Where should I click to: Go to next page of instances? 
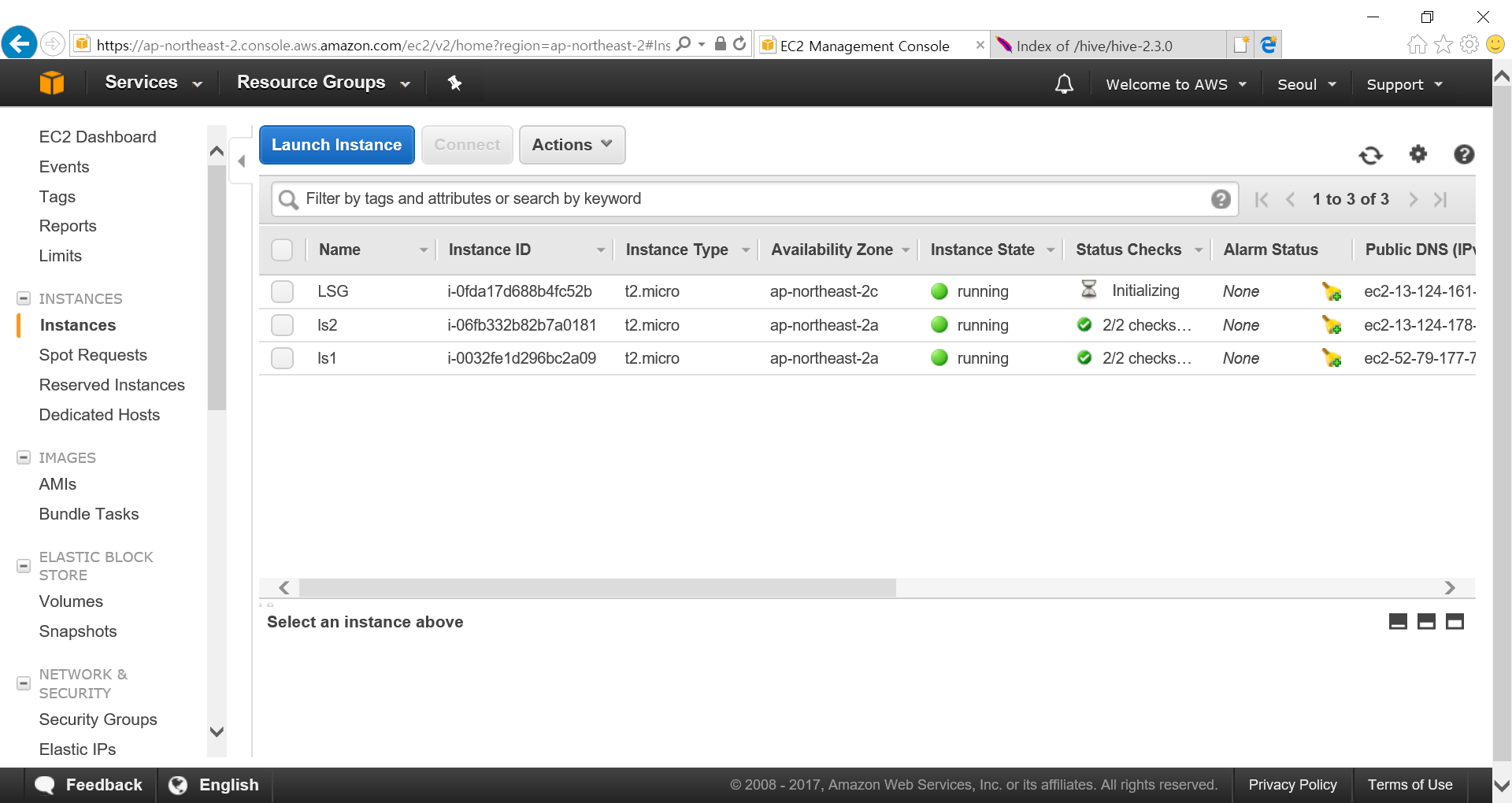click(1414, 200)
